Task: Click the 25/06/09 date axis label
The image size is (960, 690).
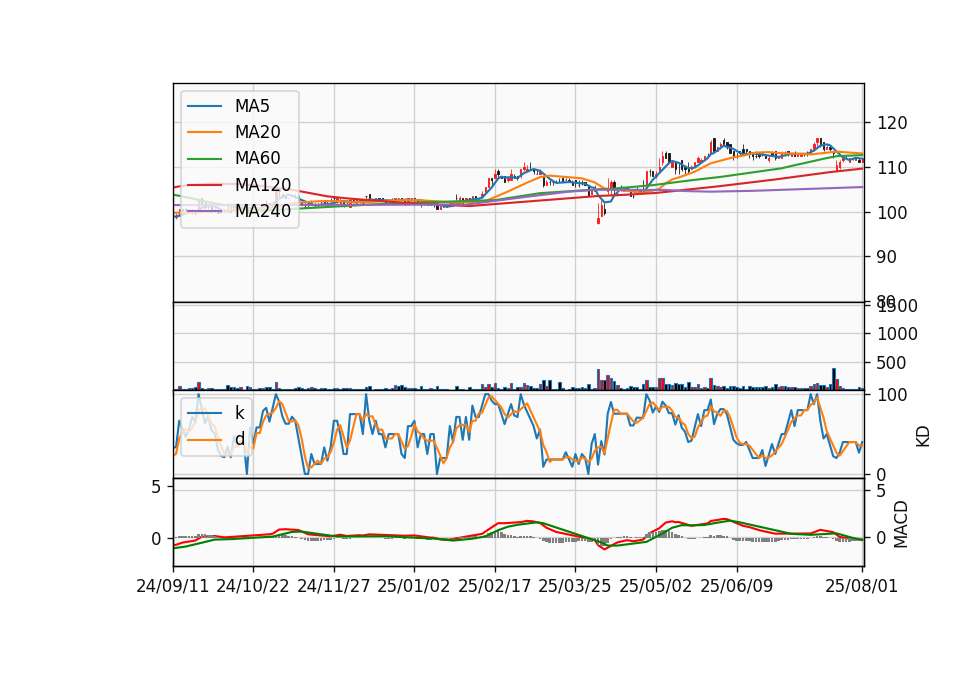Action: pos(737,586)
